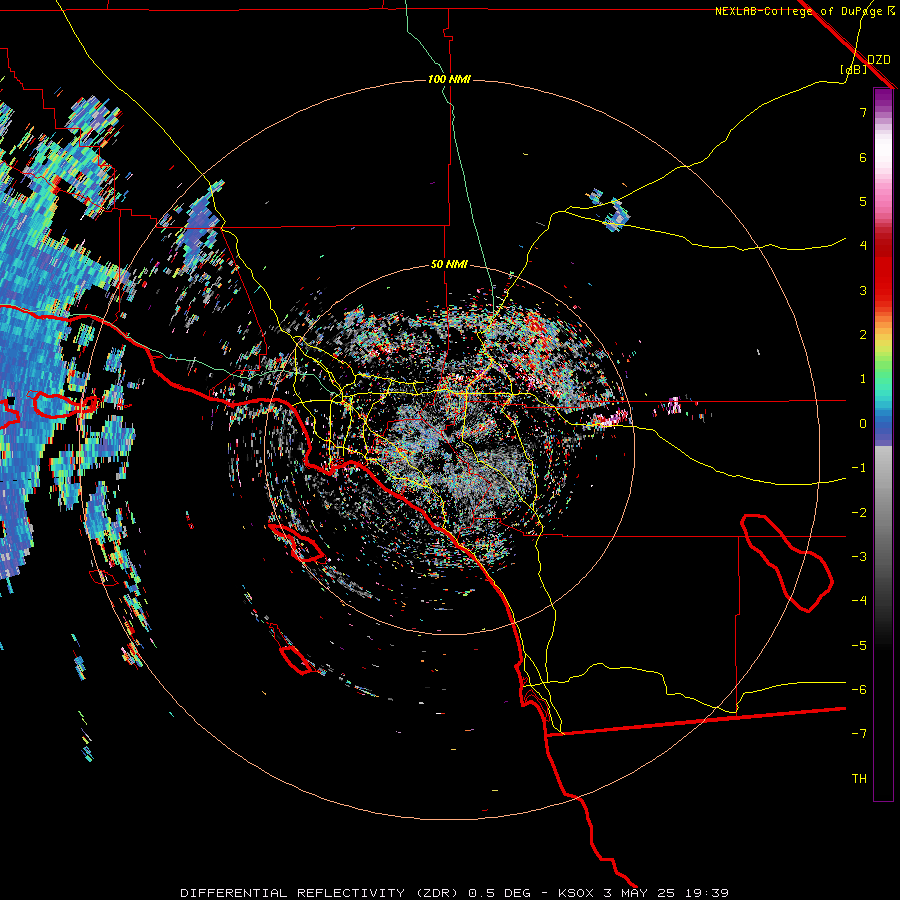
Task: Click the scale value 1
Action: pyautogui.click(x=863, y=379)
